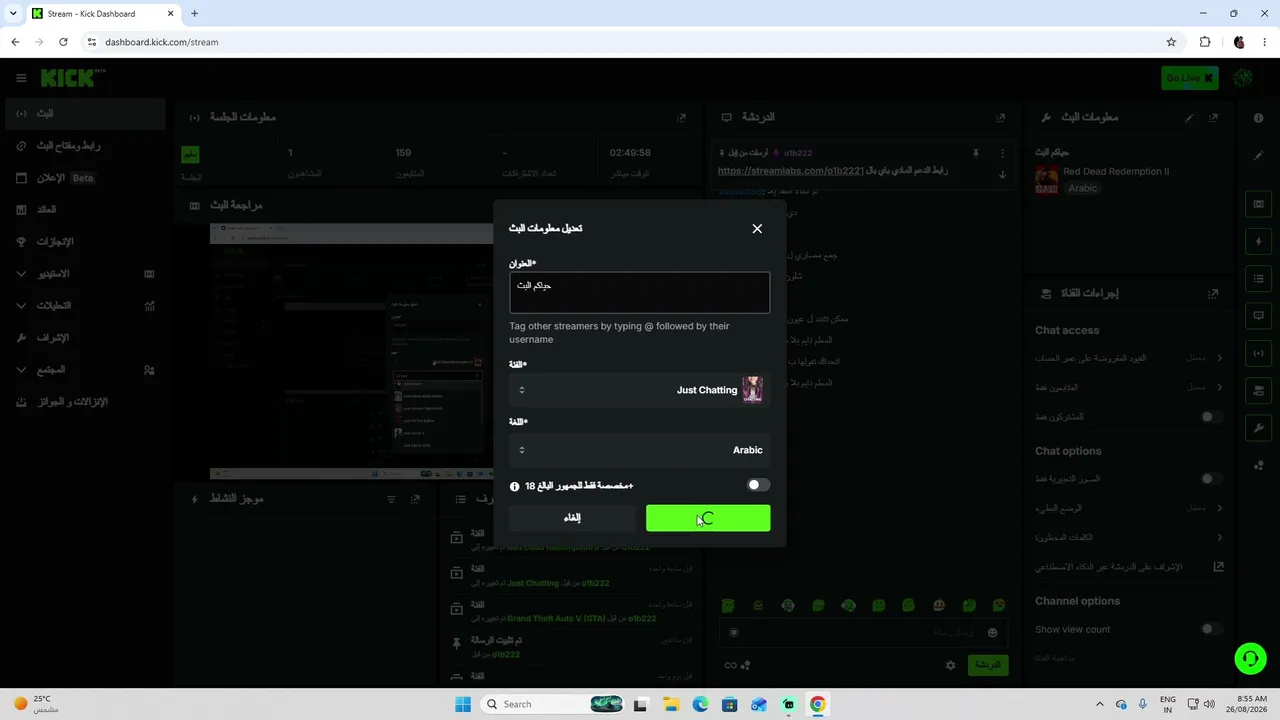Open the green support headset button
The width and height of the screenshot is (1280, 720).
1250,658
